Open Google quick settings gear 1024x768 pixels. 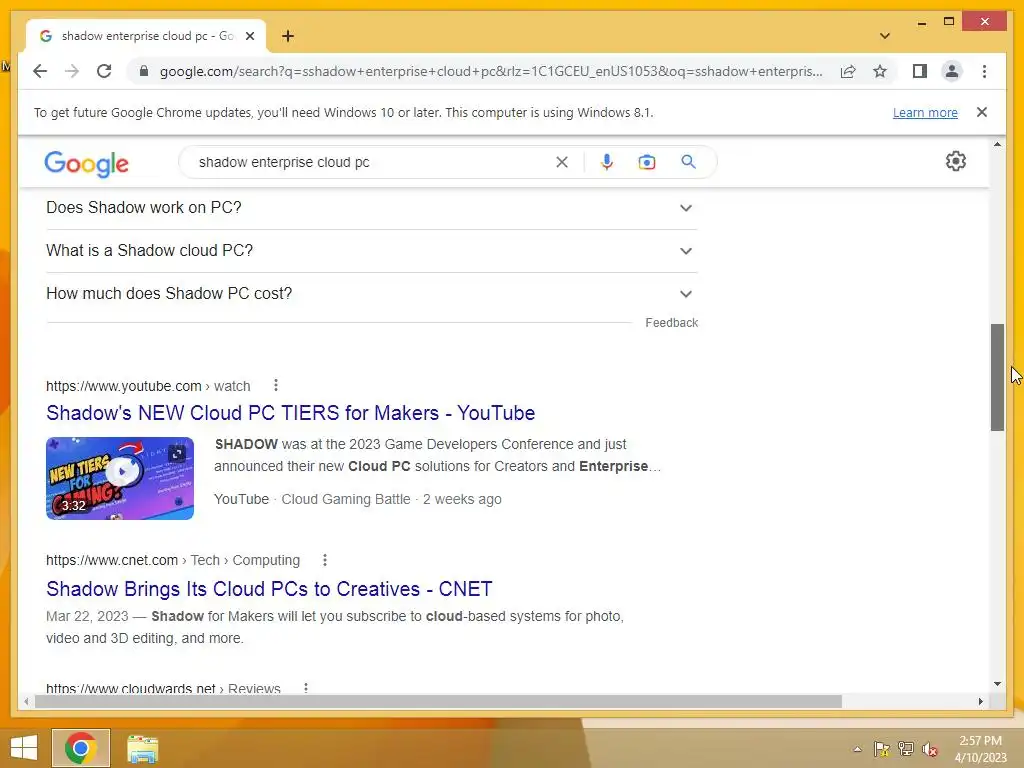click(955, 161)
